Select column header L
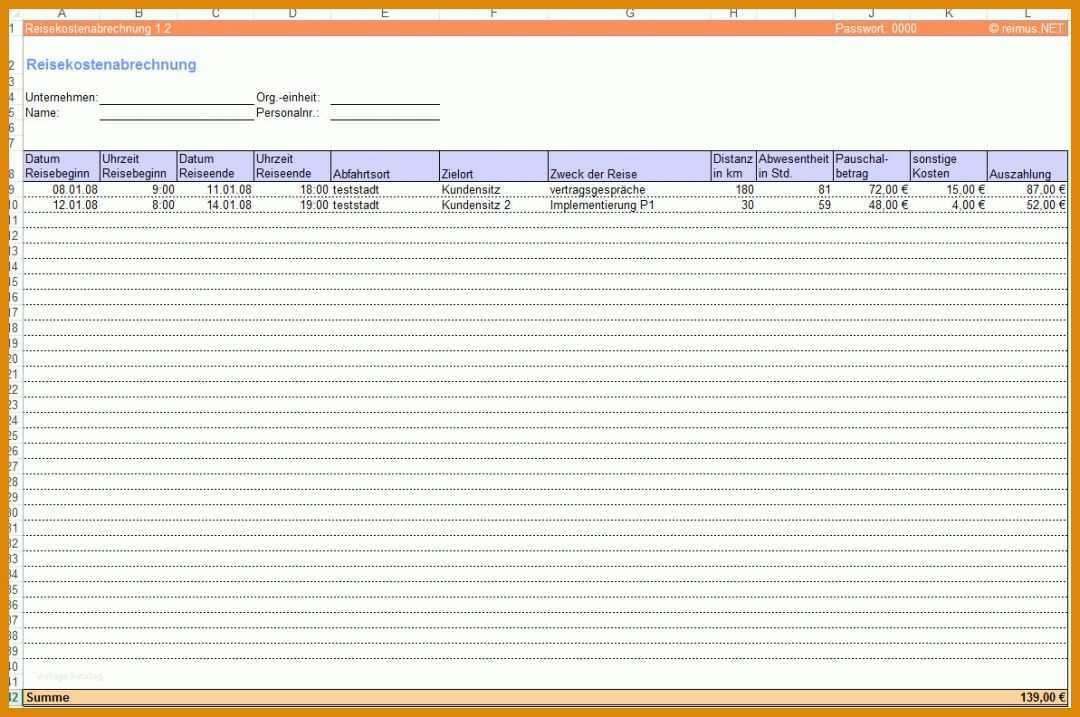 point(1028,13)
